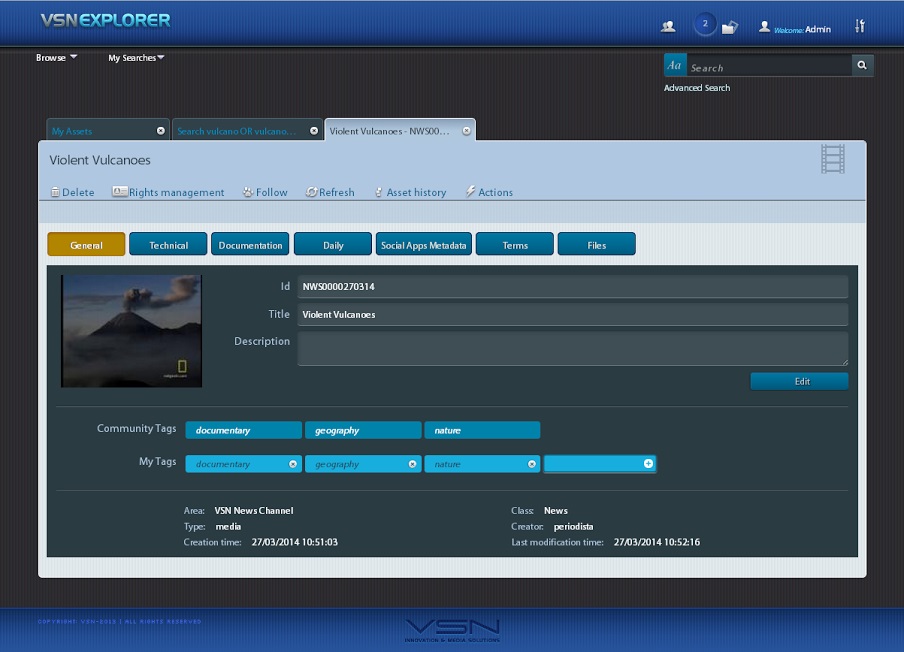The height and width of the screenshot is (652, 904).
Task: Click the plus icon to add tag
Action: (x=648, y=463)
